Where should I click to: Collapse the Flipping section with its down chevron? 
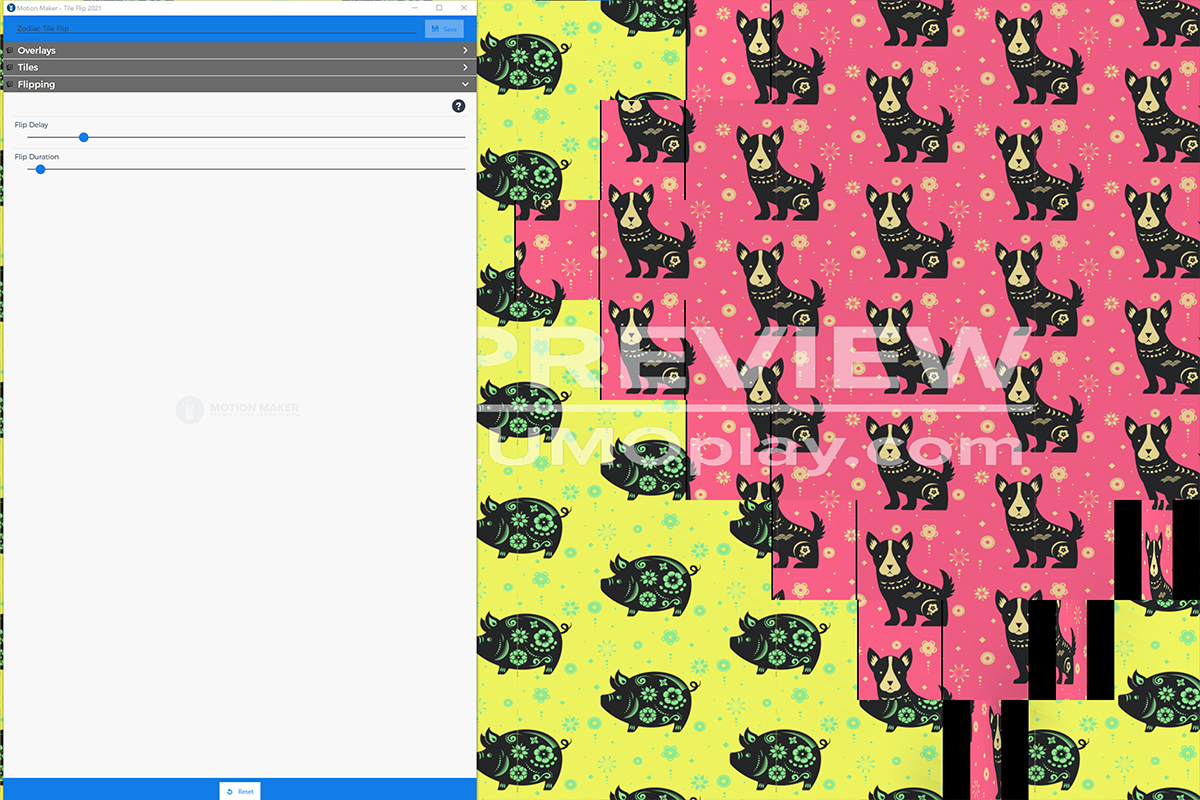pyautogui.click(x=465, y=85)
